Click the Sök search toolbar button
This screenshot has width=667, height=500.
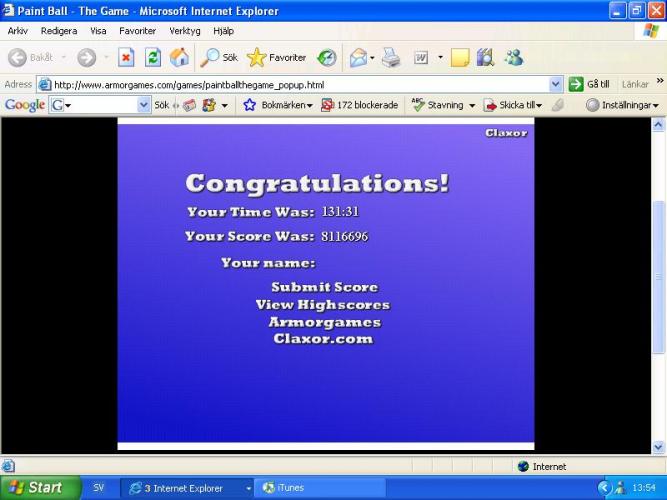tap(220, 58)
